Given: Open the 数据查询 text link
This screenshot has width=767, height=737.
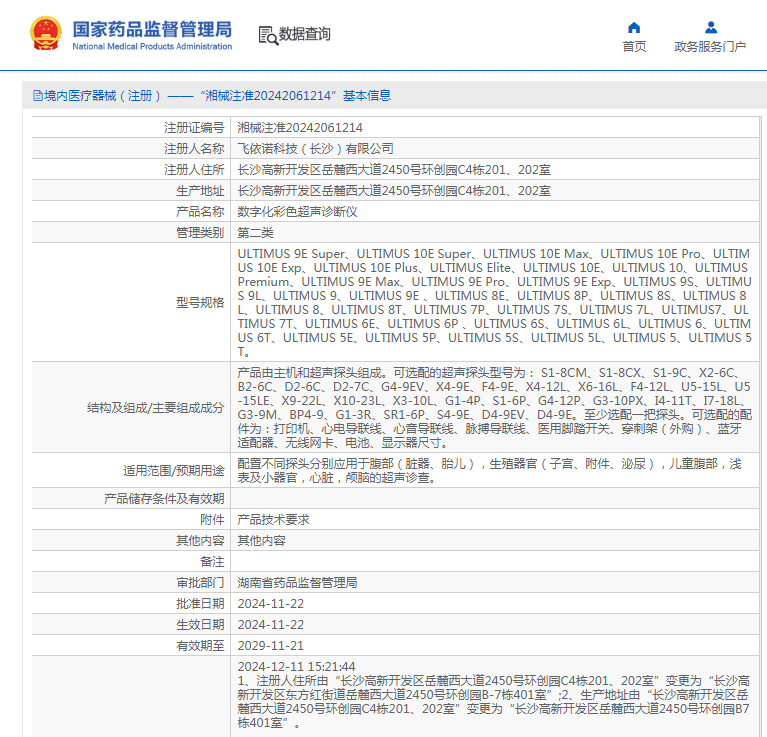Looking at the screenshot, I should pos(305,34).
